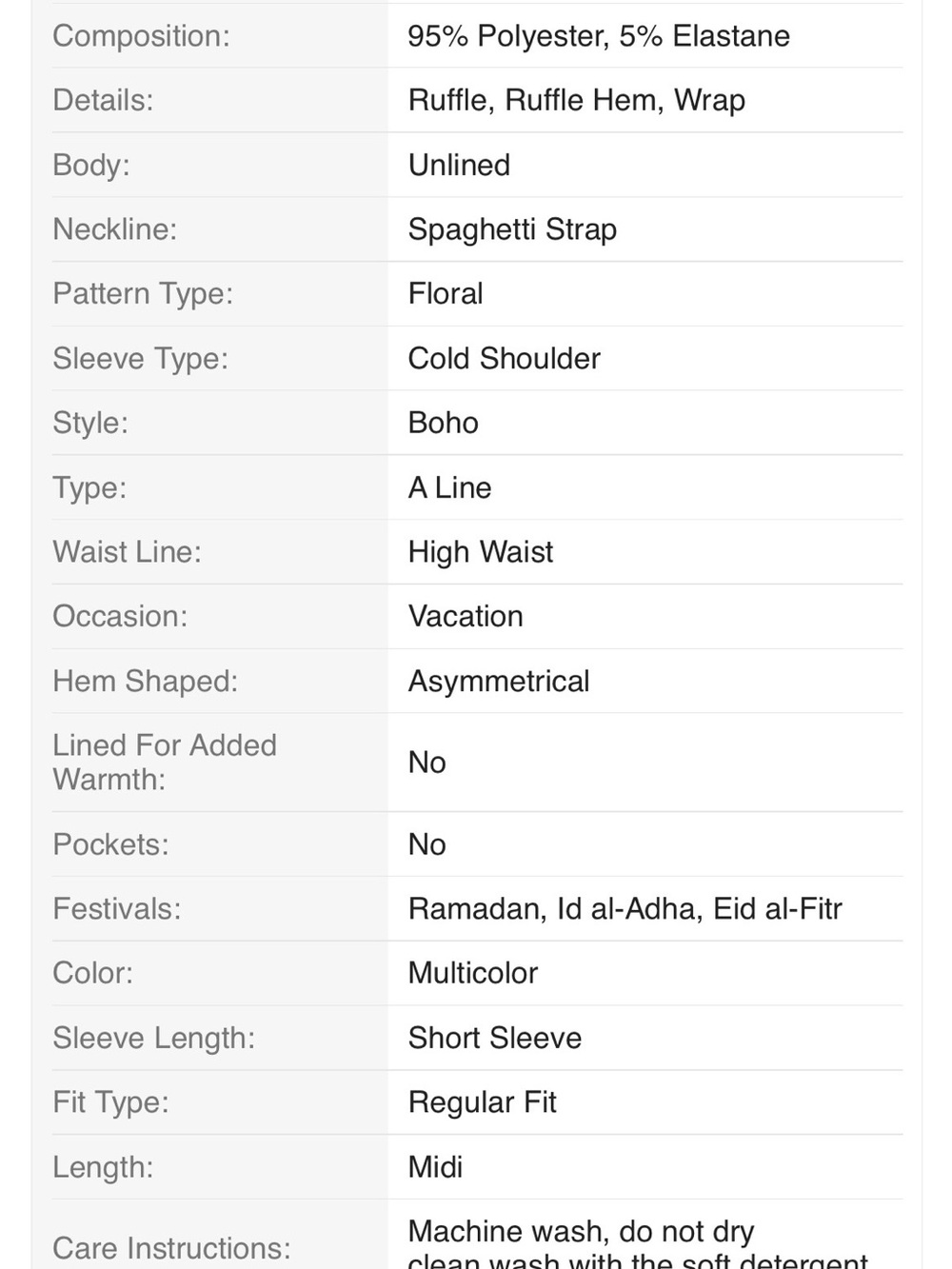The width and height of the screenshot is (952, 1269).
Task: Select the Composition label
Action: click(141, 36)
